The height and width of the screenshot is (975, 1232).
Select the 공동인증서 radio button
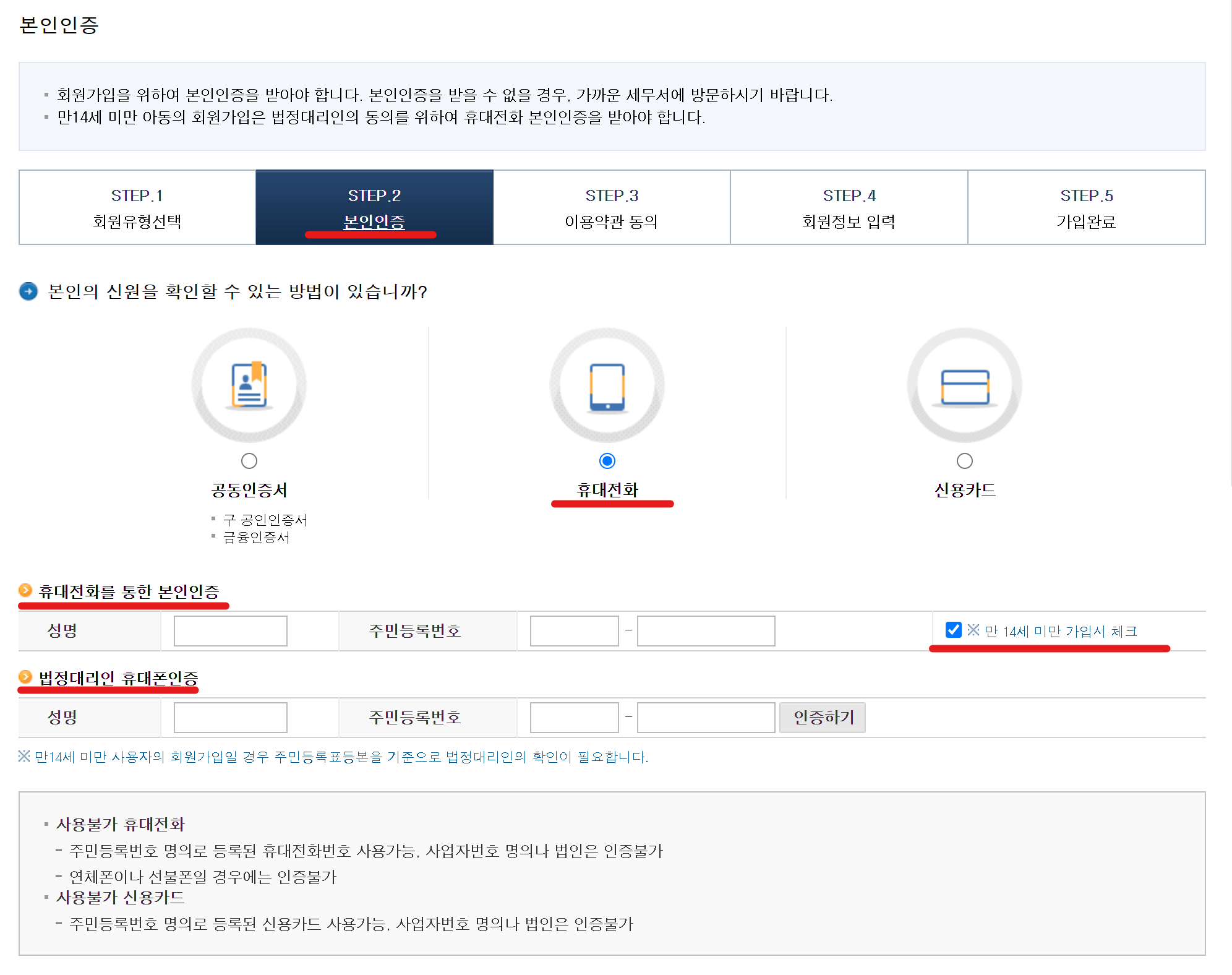click(x=249, y=460)
